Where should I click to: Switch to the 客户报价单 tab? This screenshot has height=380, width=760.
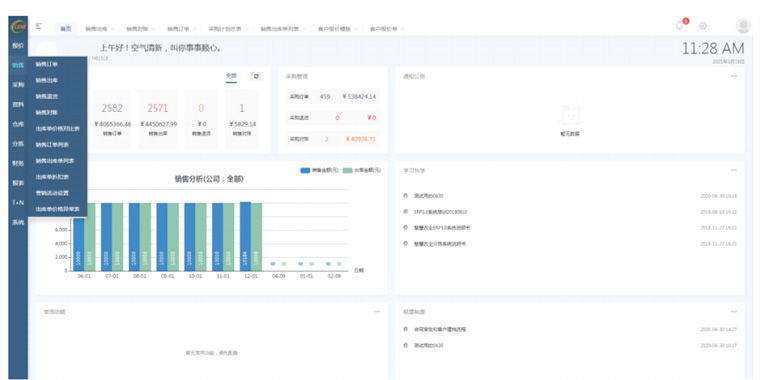(x=384, y=29)
